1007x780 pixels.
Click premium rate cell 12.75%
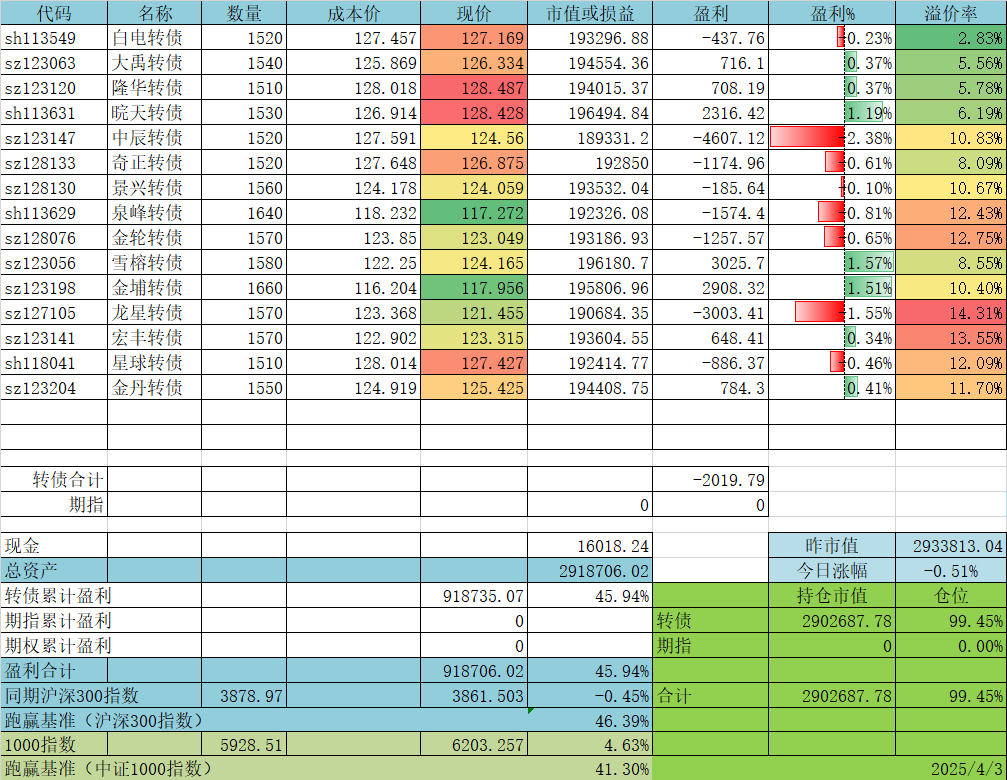pos(951,238)
